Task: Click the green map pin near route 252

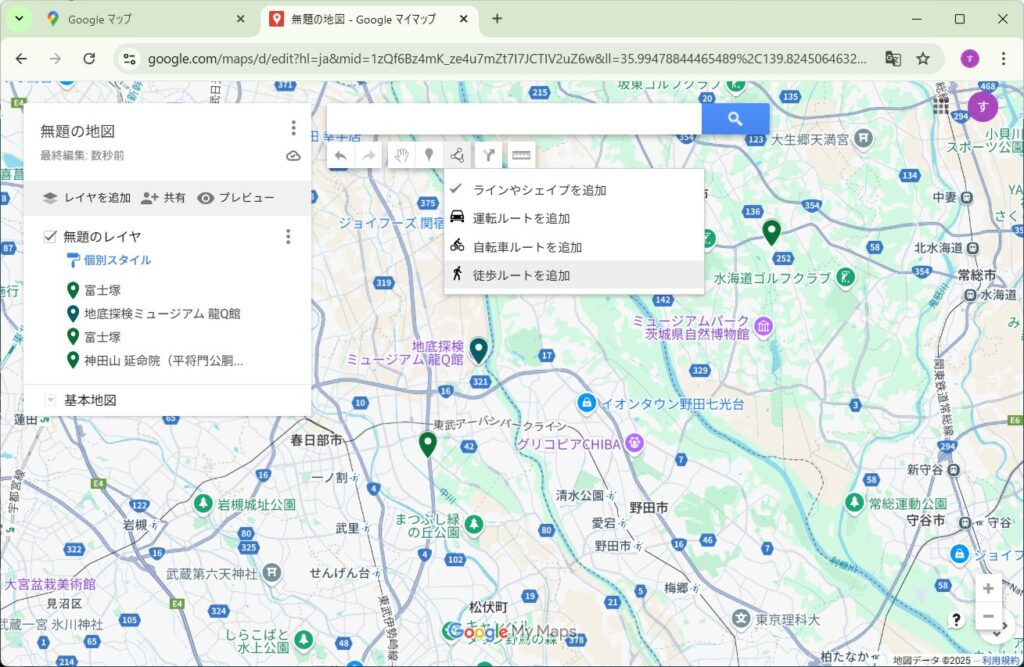Action: coord(771,233)
